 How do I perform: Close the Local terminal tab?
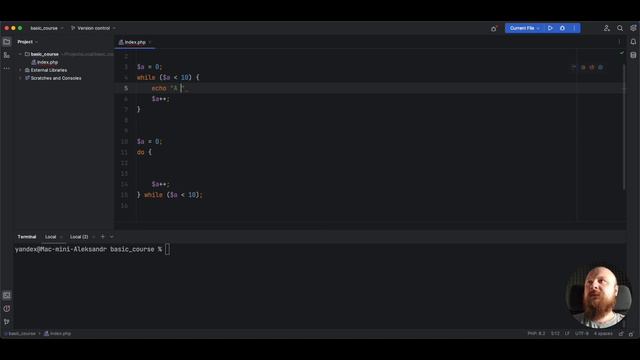pos(61,237)
